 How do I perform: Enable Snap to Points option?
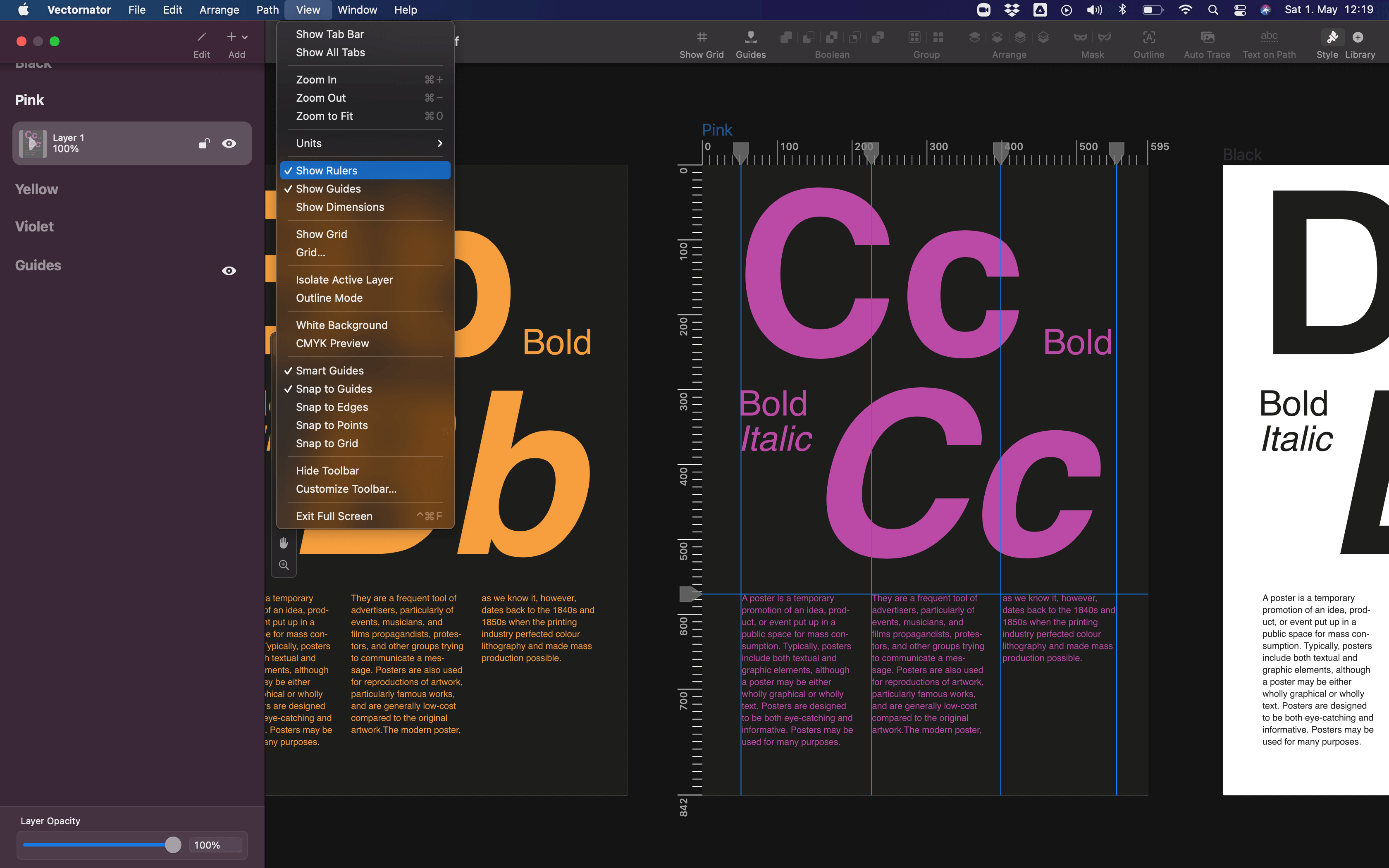(365, 425)
